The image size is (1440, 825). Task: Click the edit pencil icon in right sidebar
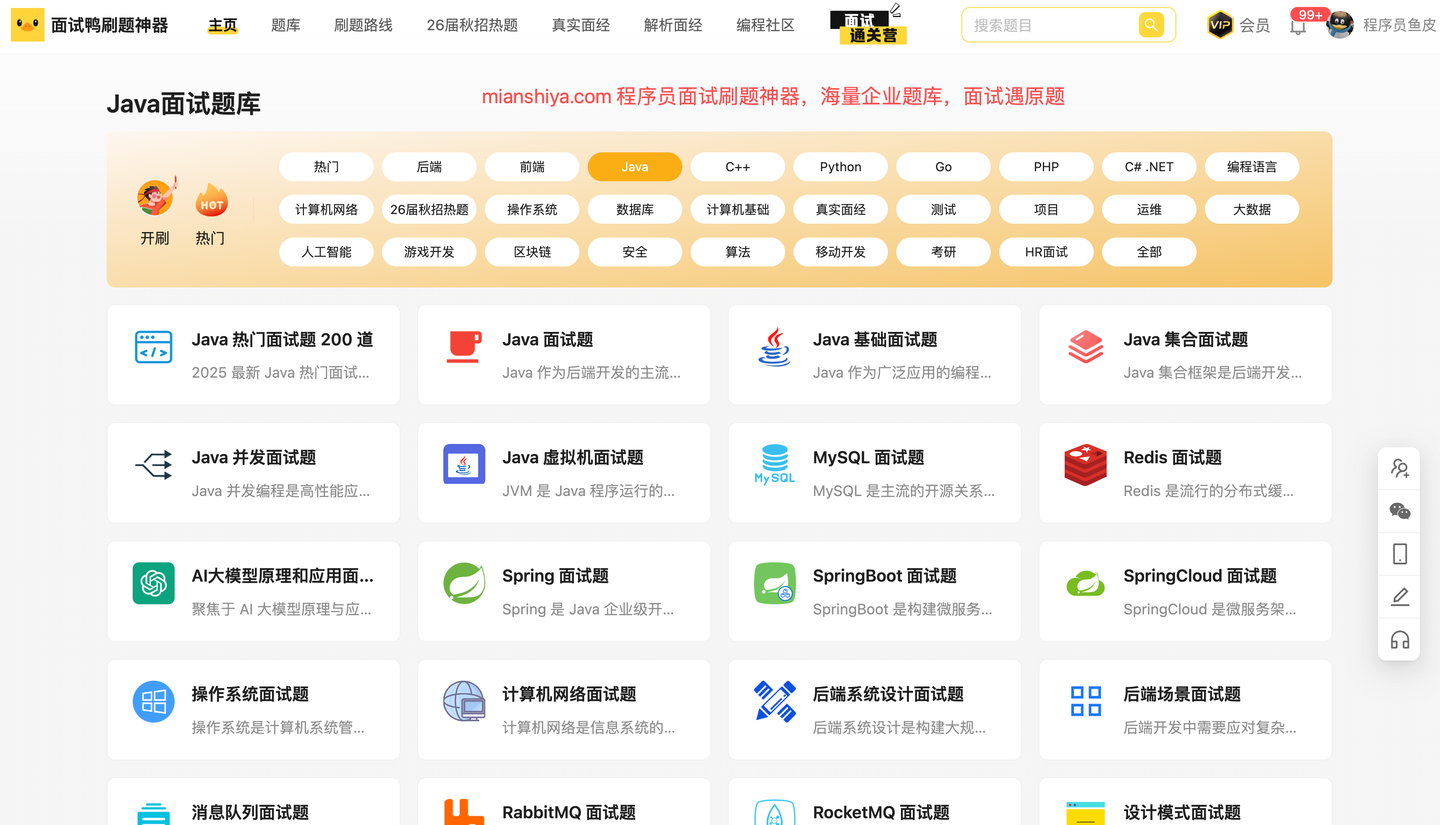[1399, 597]
